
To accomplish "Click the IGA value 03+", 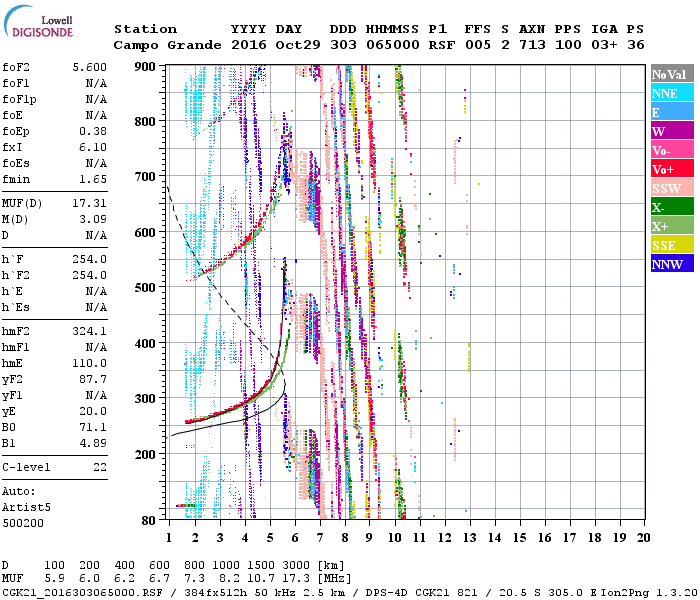I will (604, 45).
